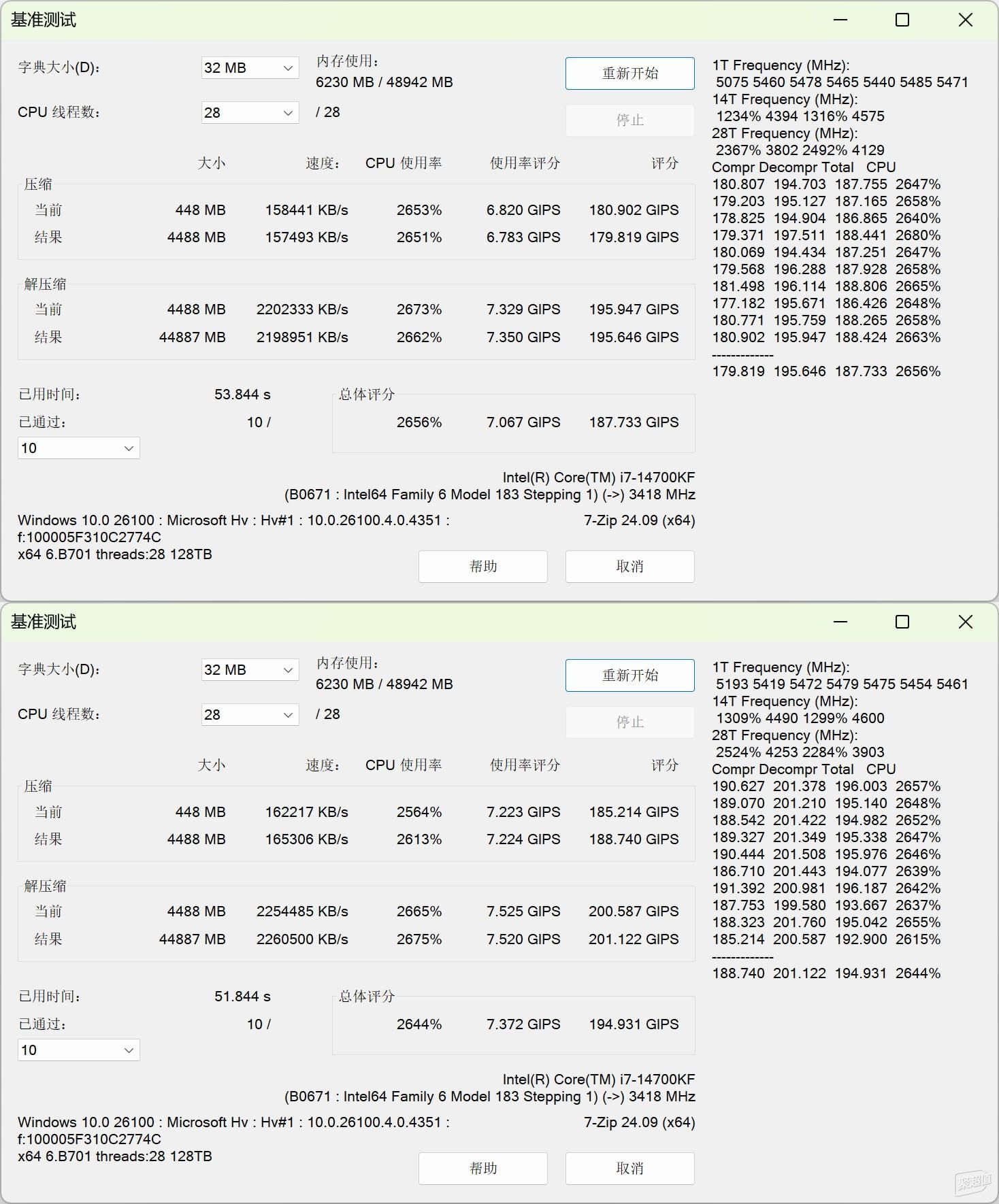Click speed value 157493 KB/s
The height and width of the screenshot is (1204, 999).
[306, 237]
